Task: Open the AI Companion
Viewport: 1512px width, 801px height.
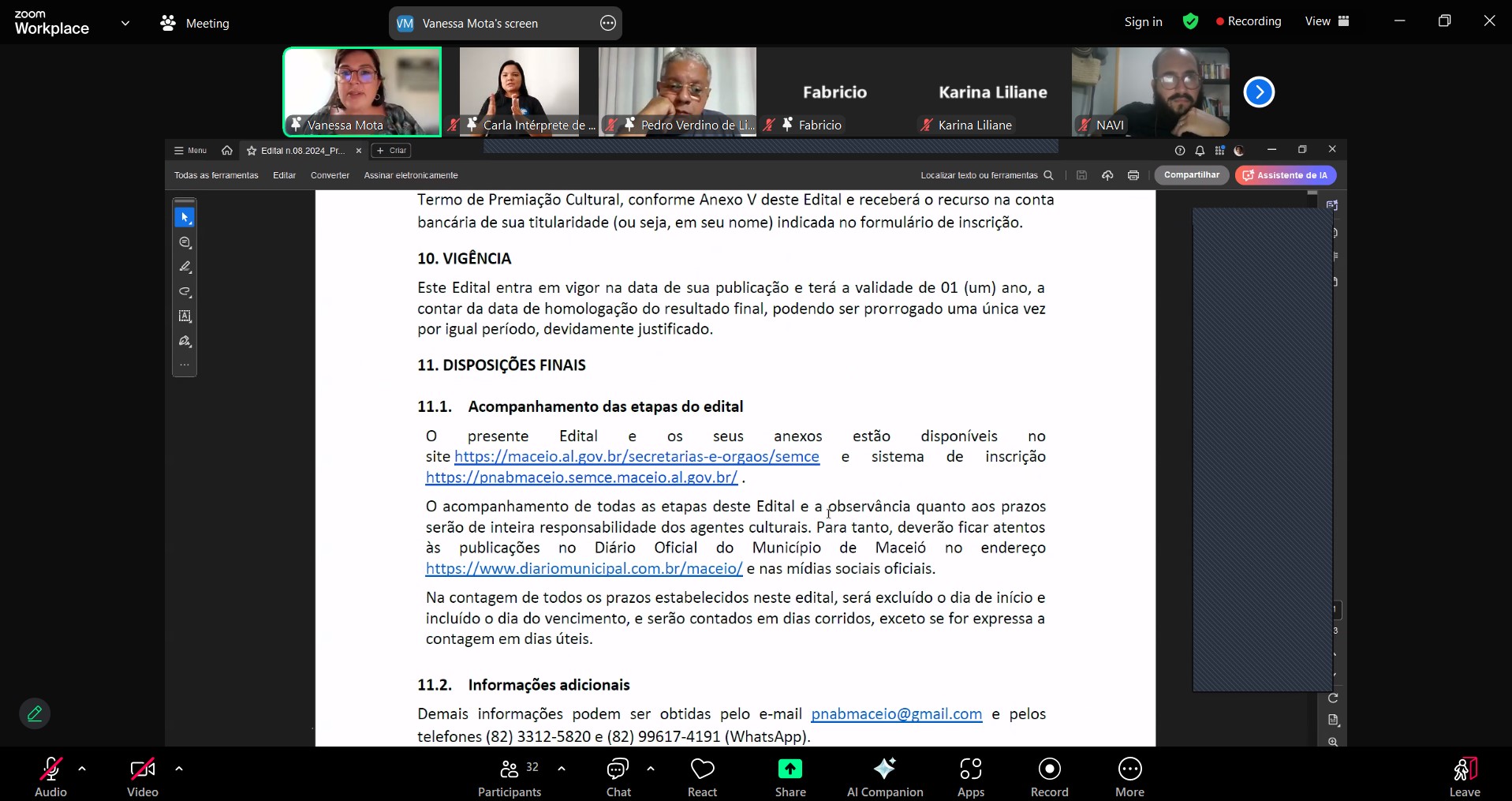Action: 884,777
